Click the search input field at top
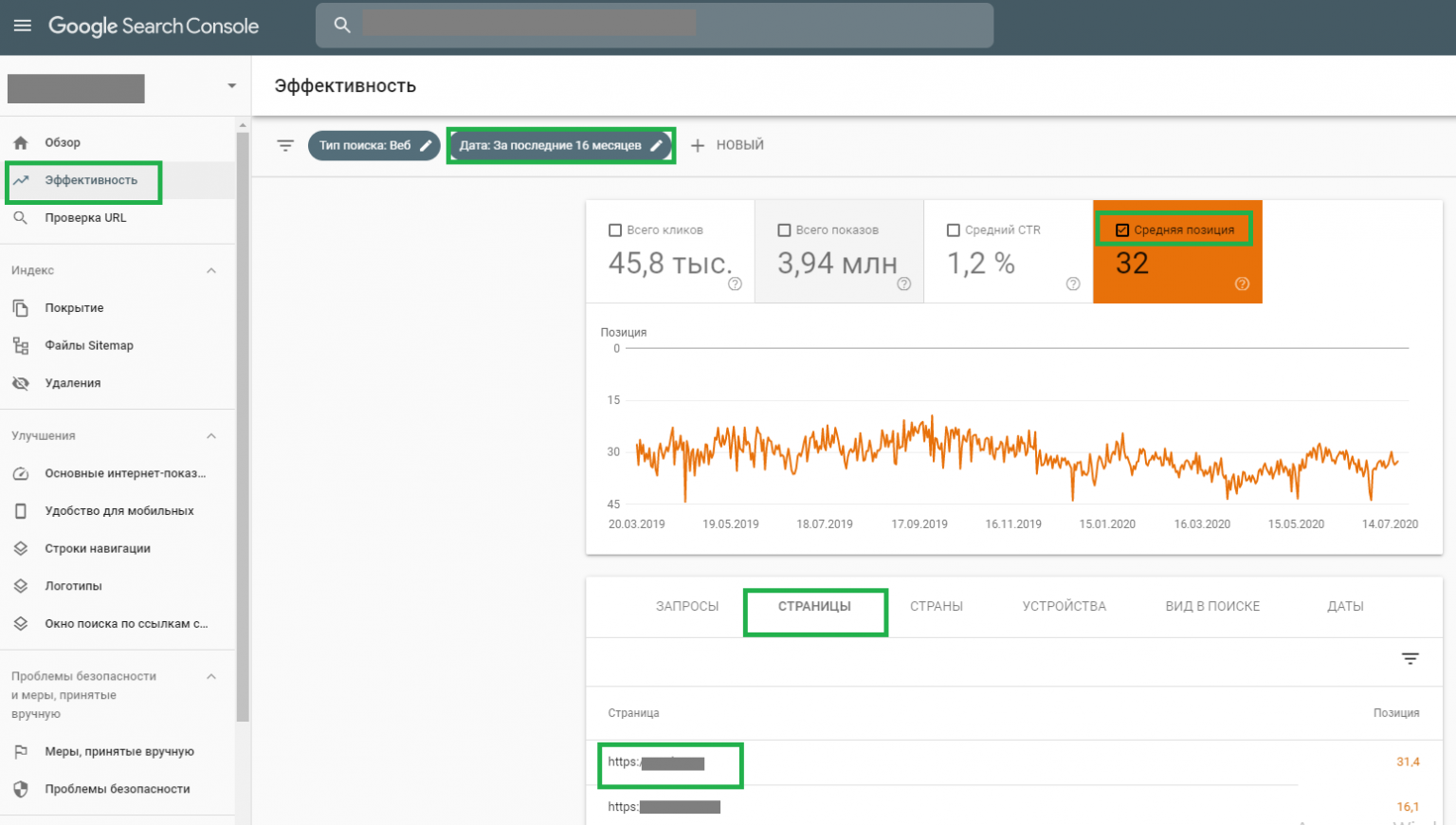 point(654,25)
